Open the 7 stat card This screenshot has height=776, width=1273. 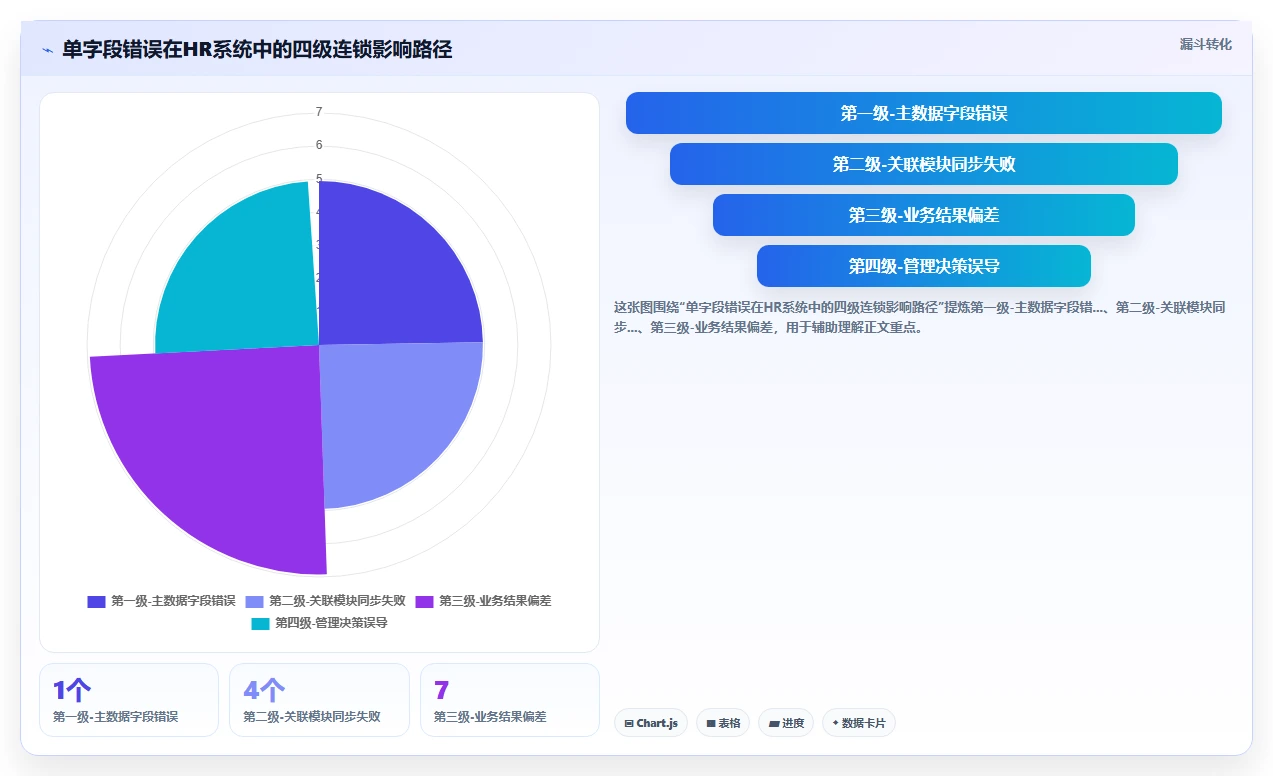tap(510, 700)
